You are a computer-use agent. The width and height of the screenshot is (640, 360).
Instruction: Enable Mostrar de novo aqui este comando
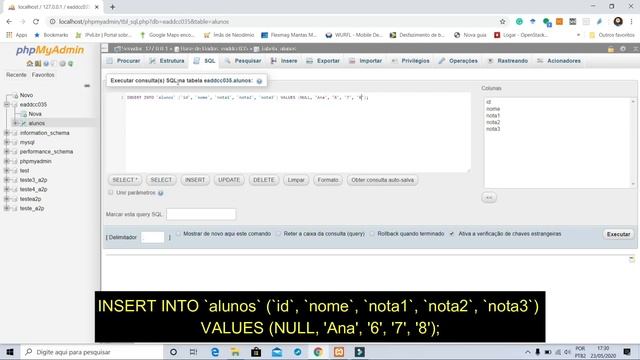click(178, 234)
